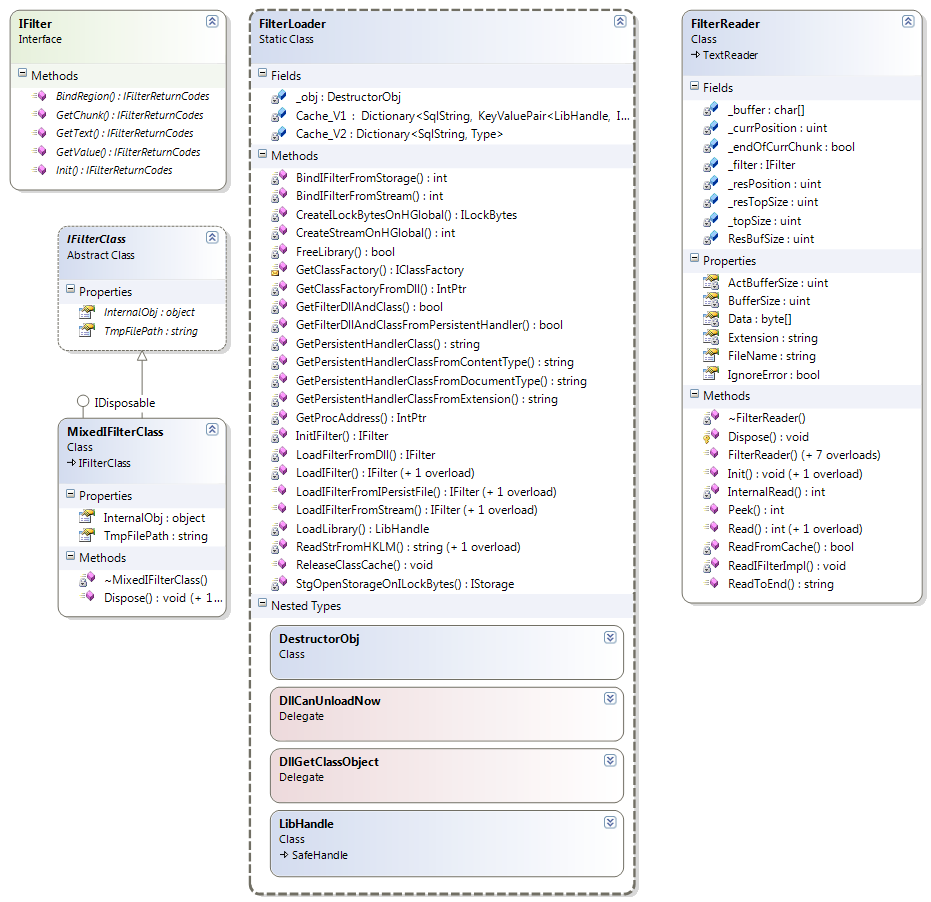This screenshot has height=902, width=931.
Task: Click the StgOpenStorageOnILockBytes() method icon
Action: pyautogui.click(x=279, y=584)
